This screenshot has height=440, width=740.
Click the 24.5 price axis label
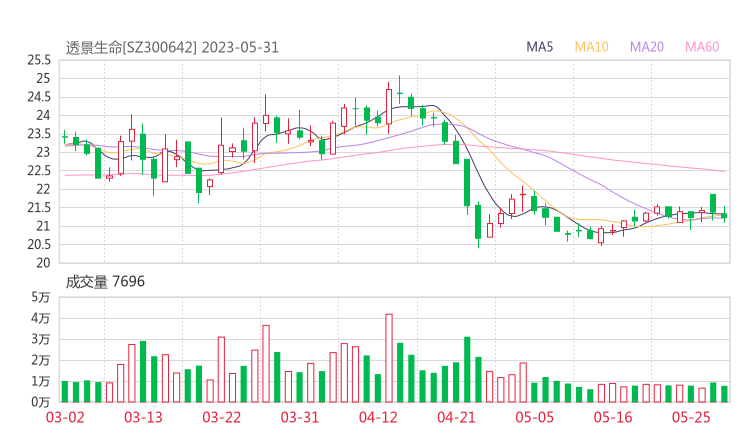[x=39, y=97]
